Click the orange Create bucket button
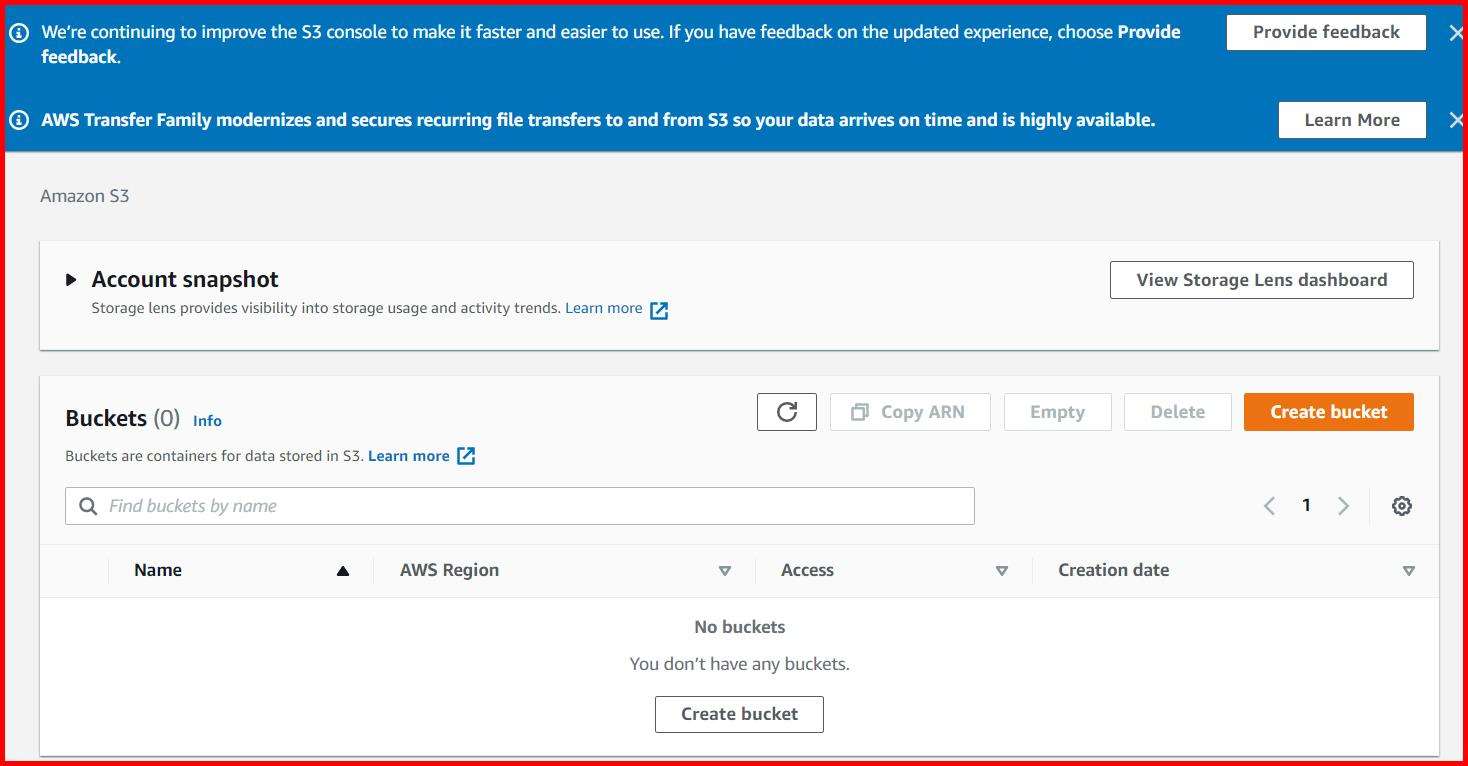 (x=1328, y=411)
